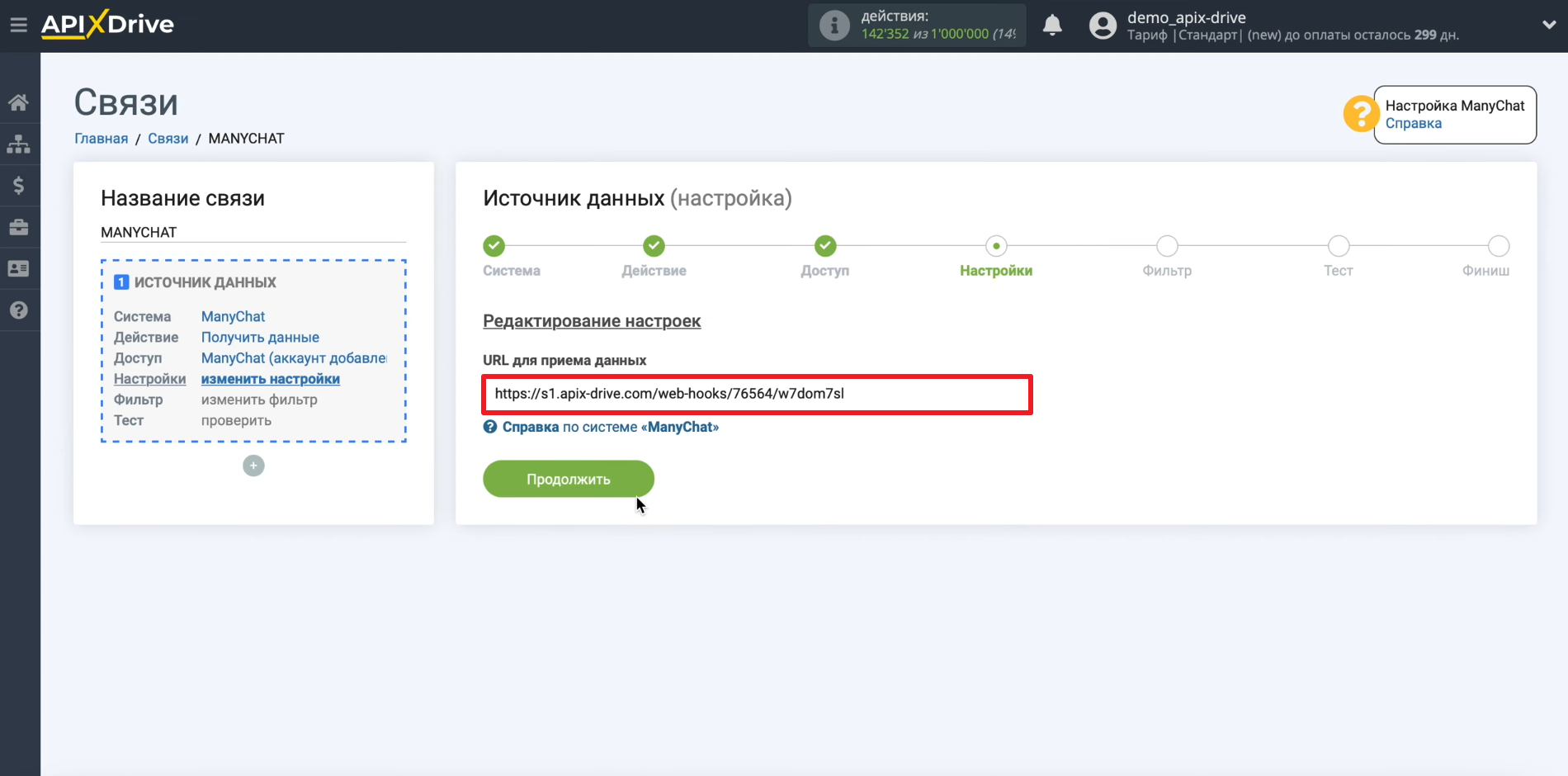The width and height of the screenshot is (1568, 776).
Task: Click the actions counter 142'352
Action: pyautogui.click(x=885, y=34)
